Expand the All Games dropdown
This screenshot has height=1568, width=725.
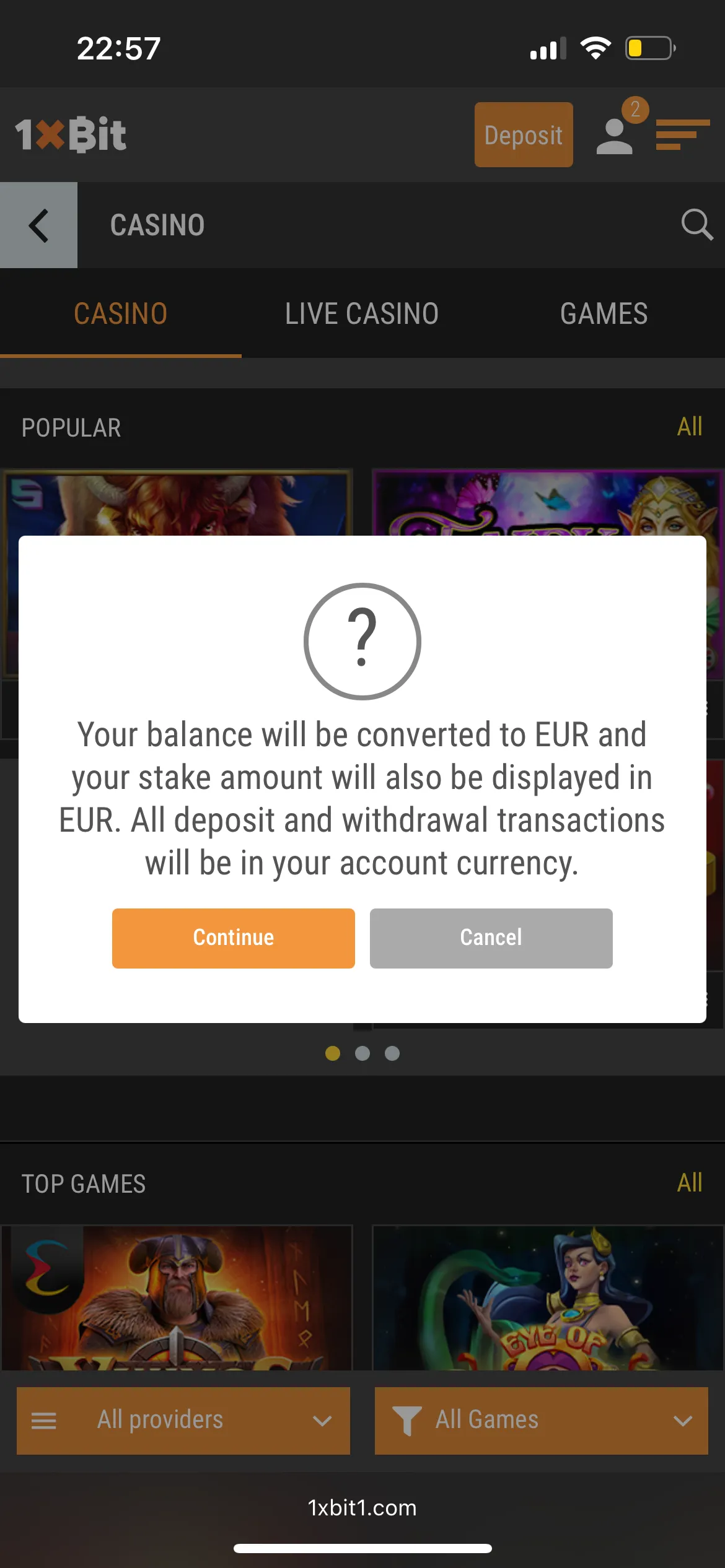tap(542, 1421)
